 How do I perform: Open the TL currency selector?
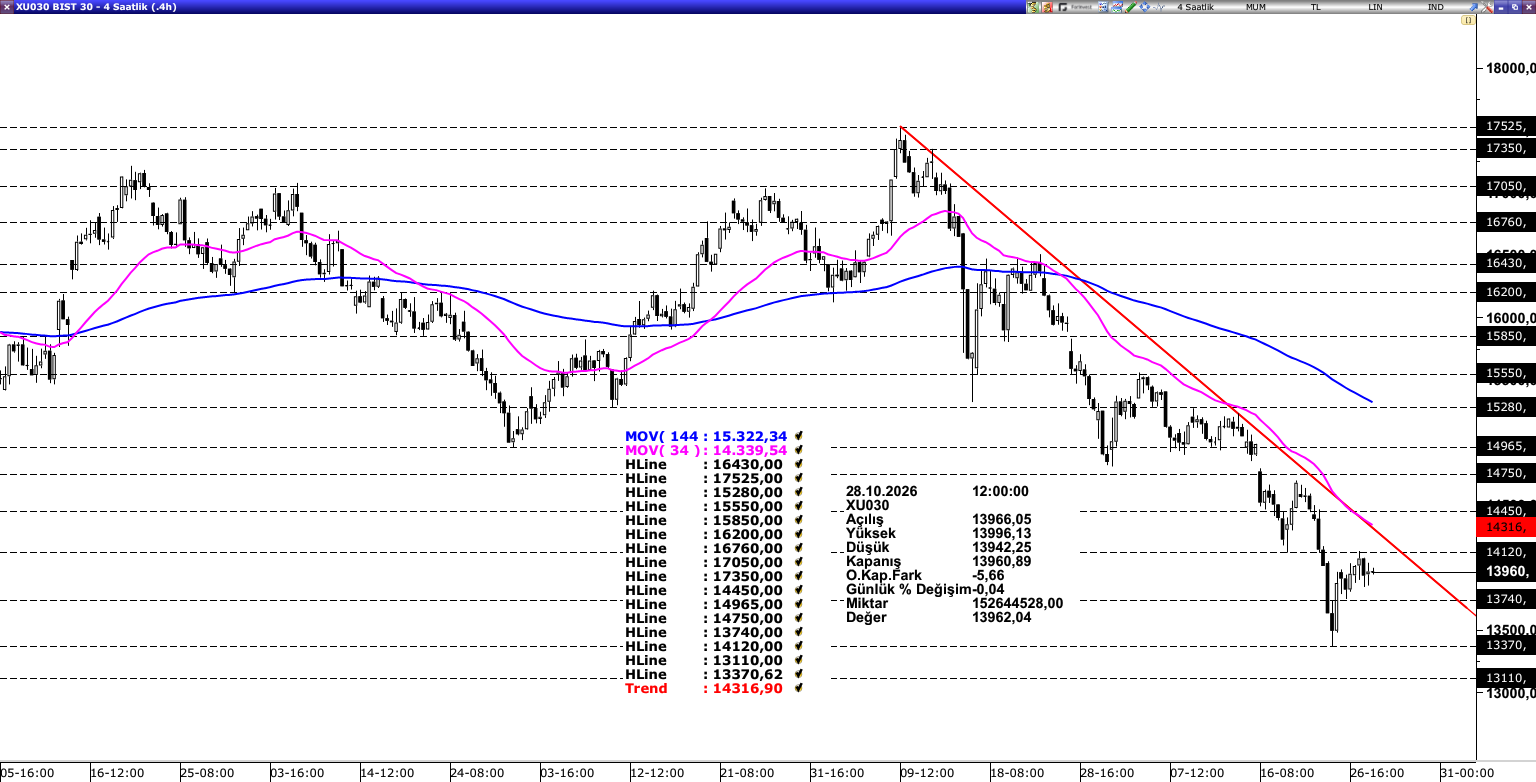pos(1316,7)
